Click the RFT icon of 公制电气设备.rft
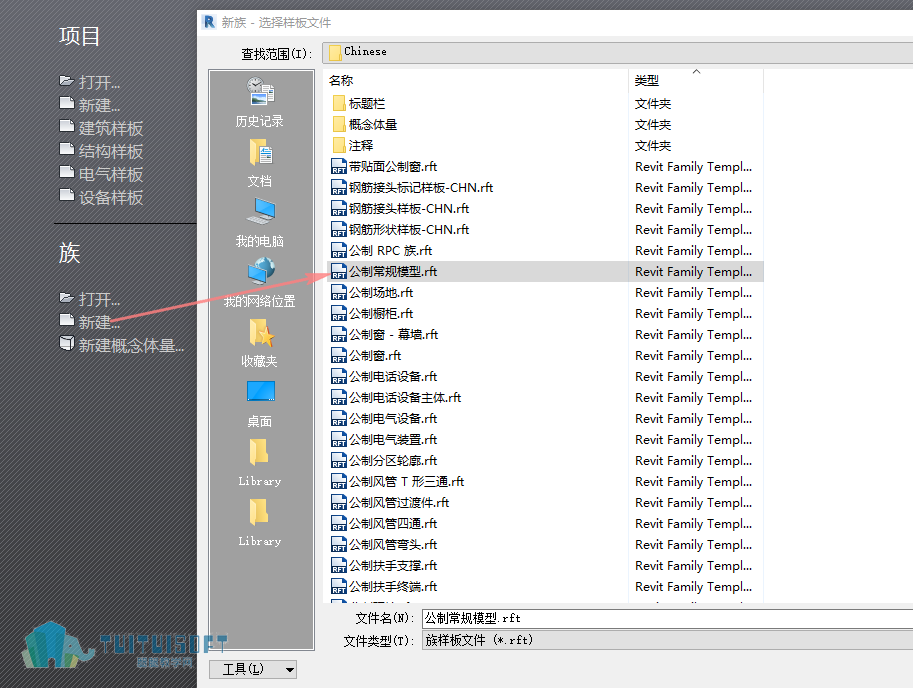The image size is (913, 688). [339, 419]
